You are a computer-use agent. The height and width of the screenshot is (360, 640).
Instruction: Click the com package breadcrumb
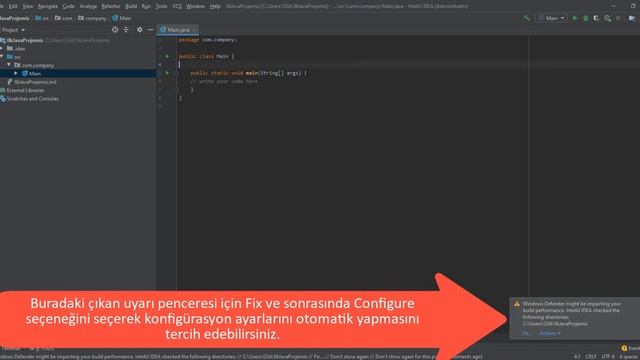click(63, 18)
